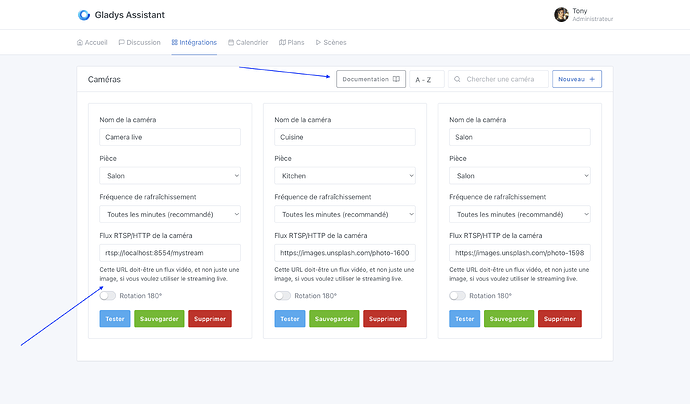The height and width of the screenshot is (404, 690).
Task: Click the book icon in Documentation button
Action: point(396,79)
